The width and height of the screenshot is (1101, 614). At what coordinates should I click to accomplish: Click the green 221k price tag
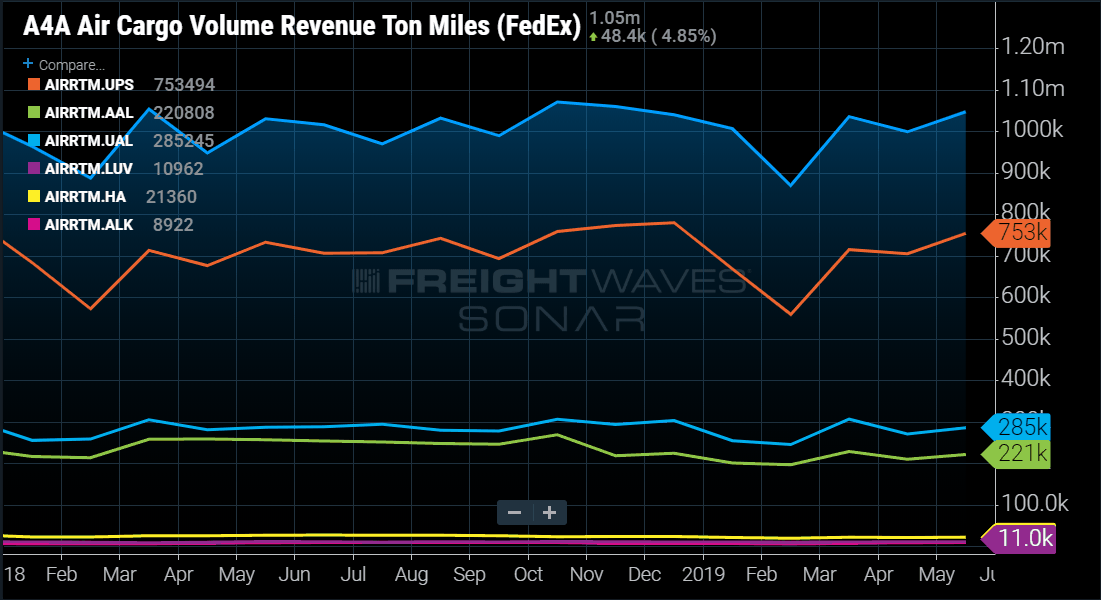point(1016,455)
